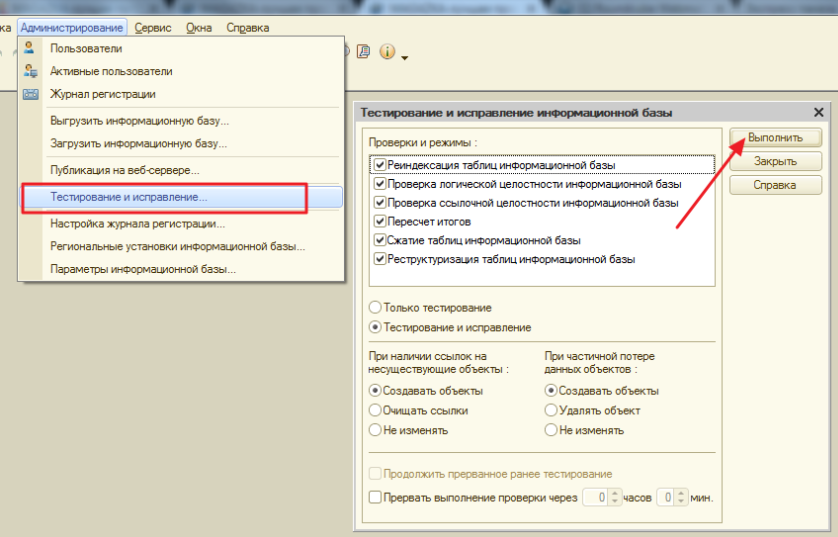Select the Очищать ссылки radio button
This screenshot has width=838, height=537.
click(375, 410)
